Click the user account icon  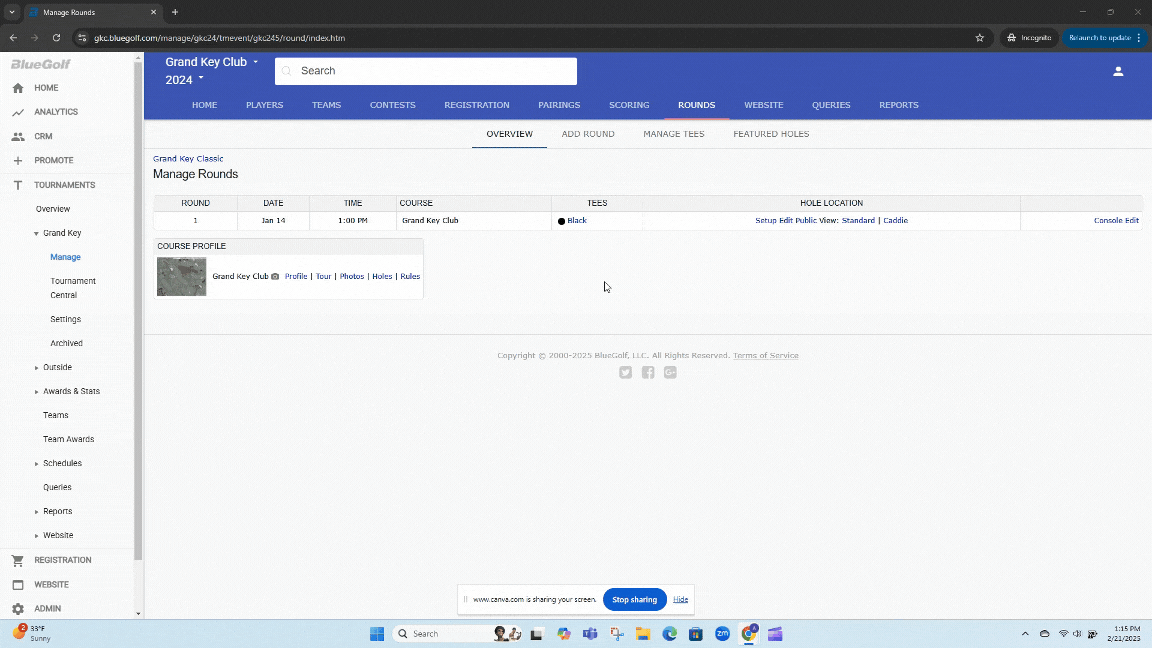coord(1118,71)
